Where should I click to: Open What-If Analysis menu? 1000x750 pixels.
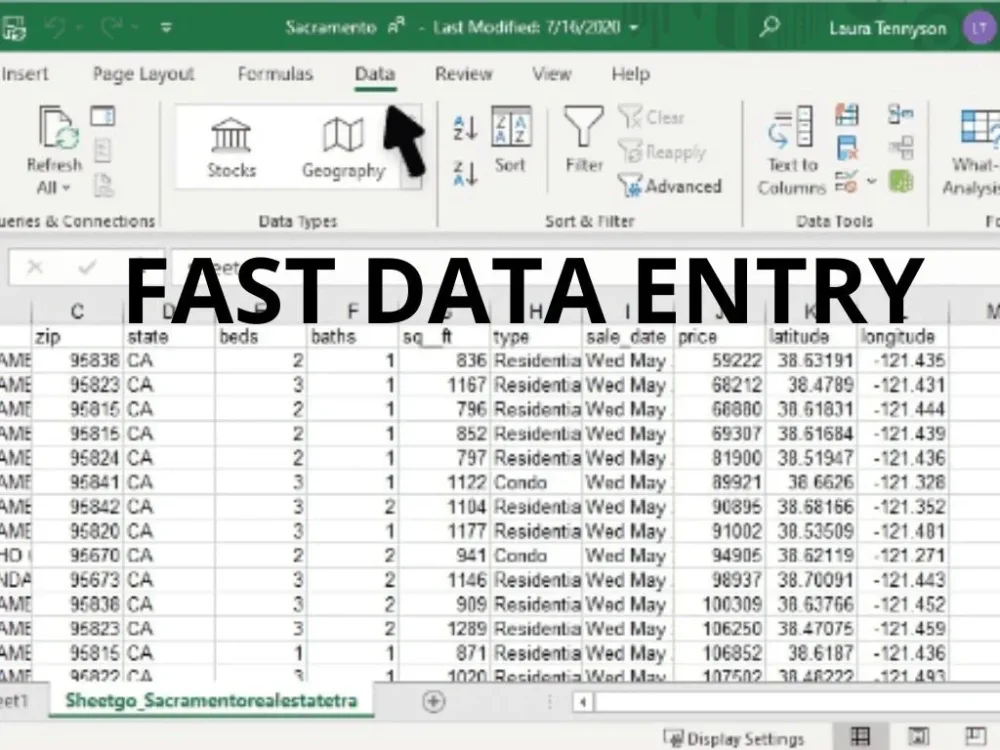click(x=972, y=152)
